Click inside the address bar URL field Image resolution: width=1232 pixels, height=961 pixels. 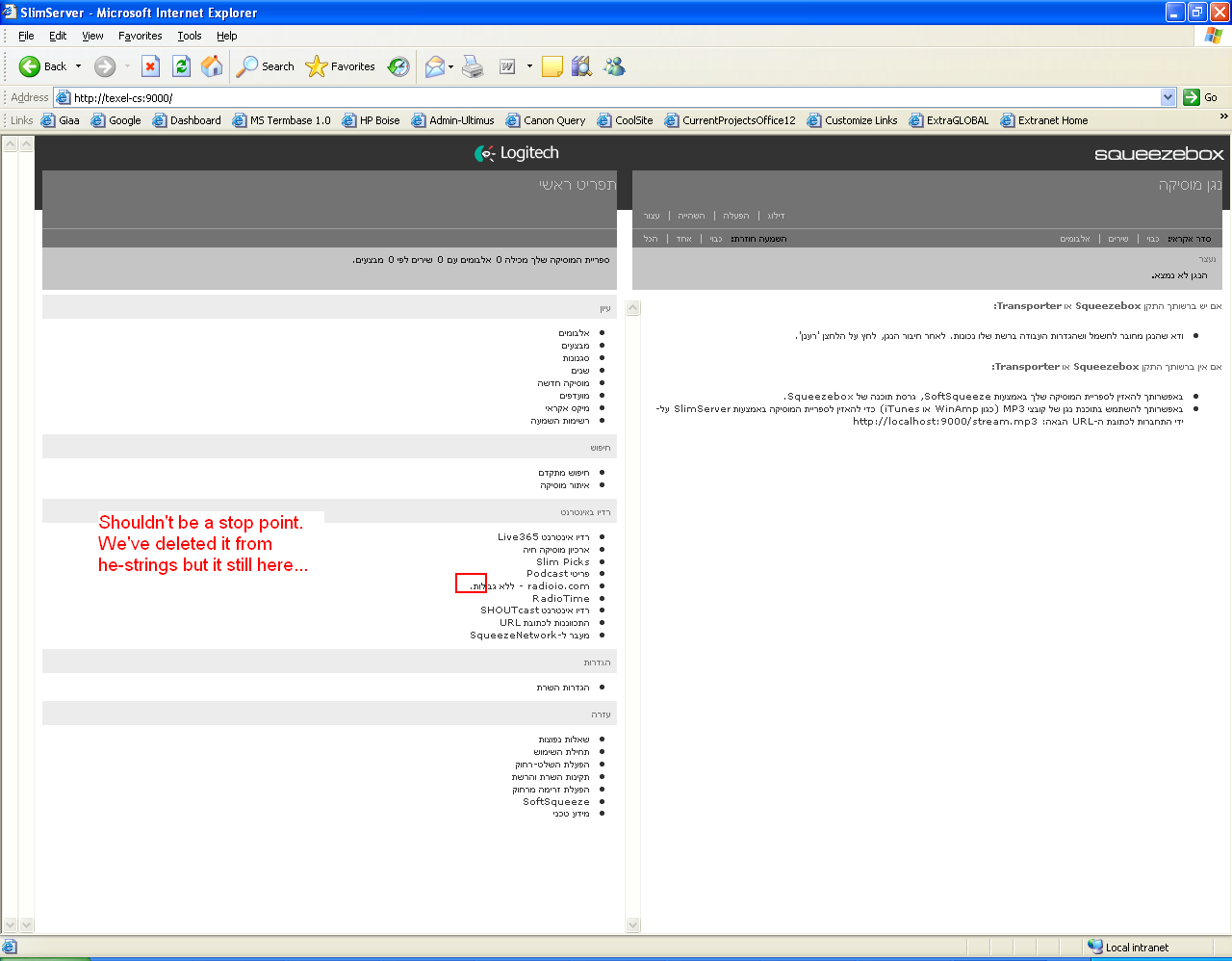[577, 97]
